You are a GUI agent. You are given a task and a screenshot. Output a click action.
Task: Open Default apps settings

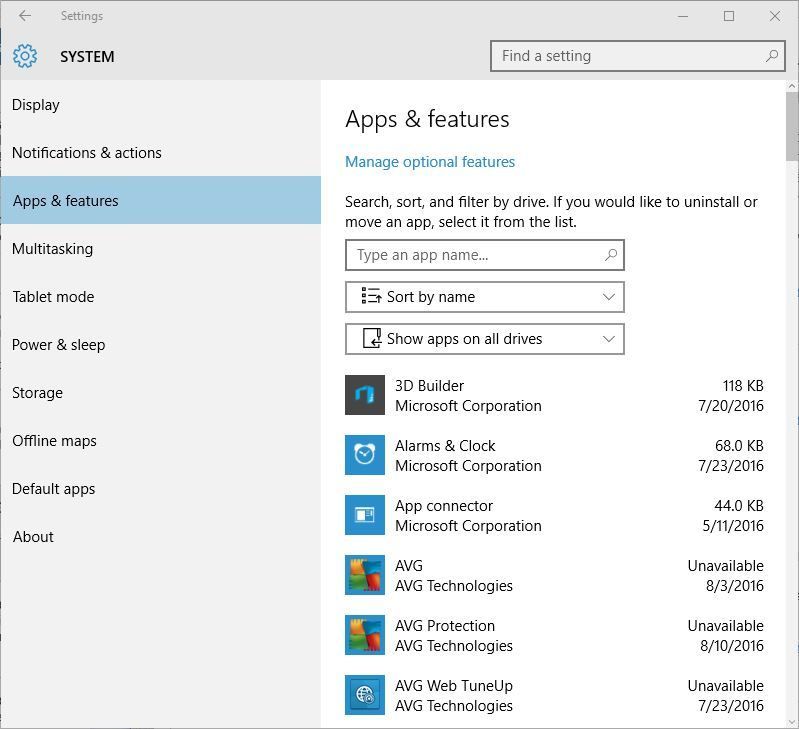tap(161, 489)
